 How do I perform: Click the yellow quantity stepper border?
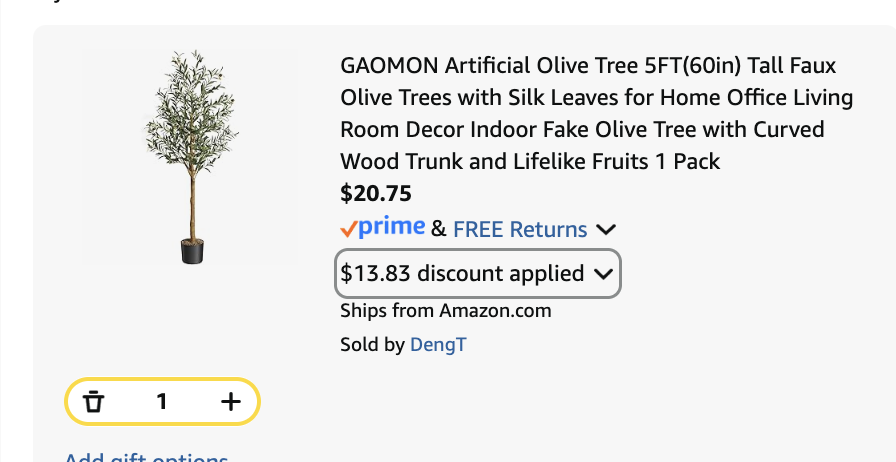click(x=162, y=380)
